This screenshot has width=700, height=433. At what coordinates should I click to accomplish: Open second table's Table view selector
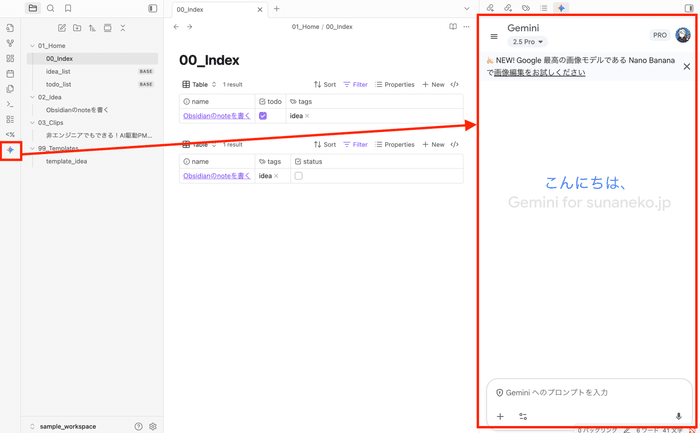[199, 144]
